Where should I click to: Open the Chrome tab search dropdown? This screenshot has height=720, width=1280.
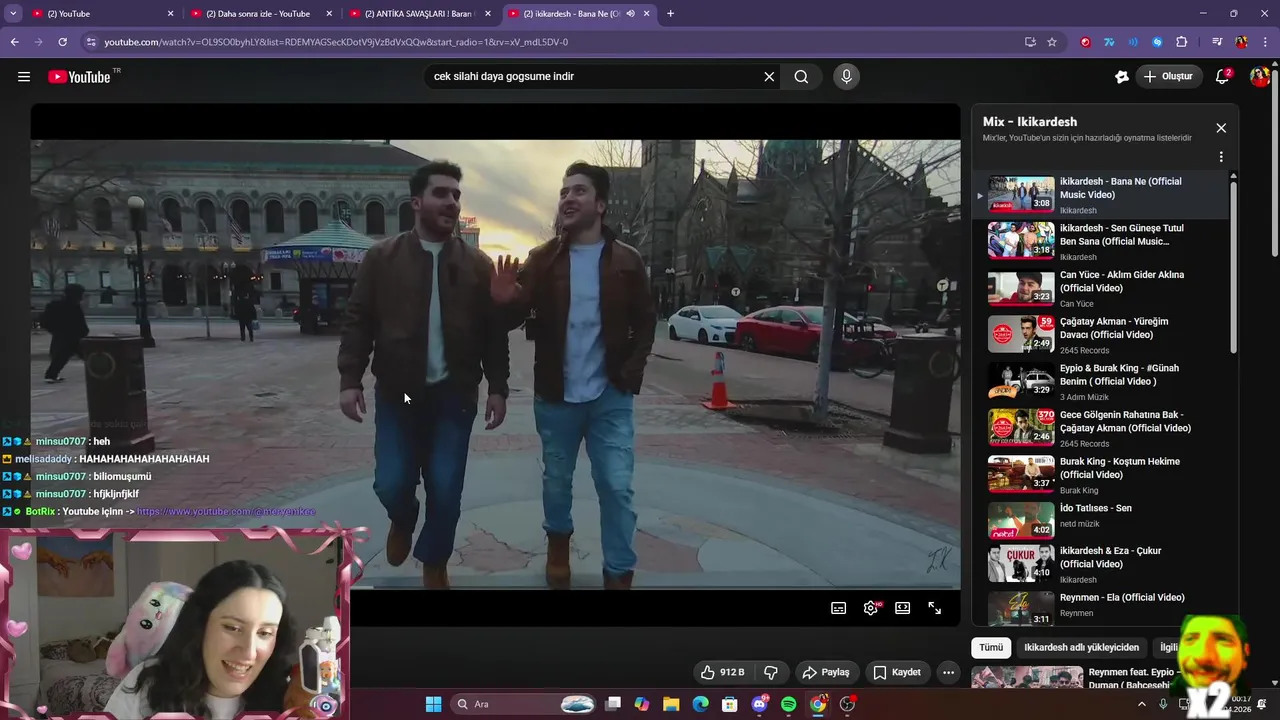(13, 13)
